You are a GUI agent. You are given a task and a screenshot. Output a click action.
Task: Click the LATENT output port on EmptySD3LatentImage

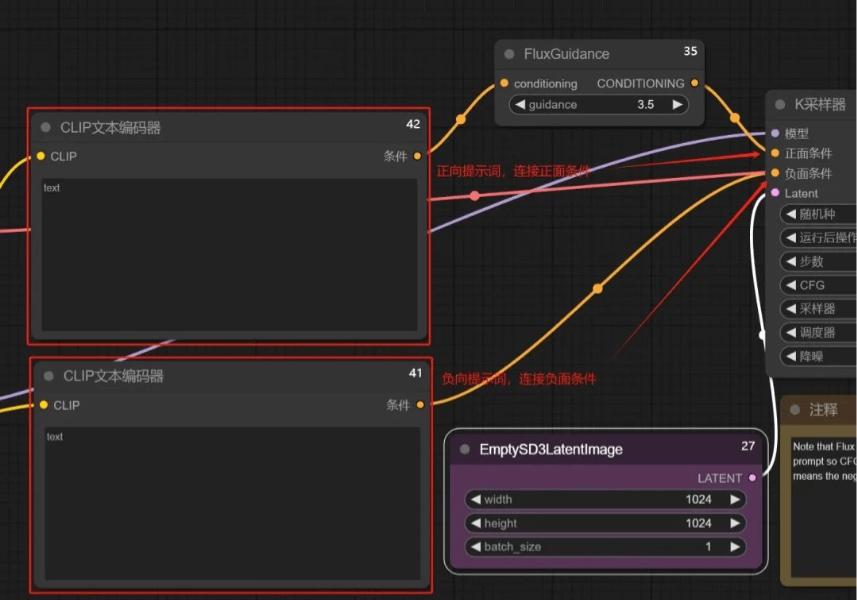[x=752, y=478]
